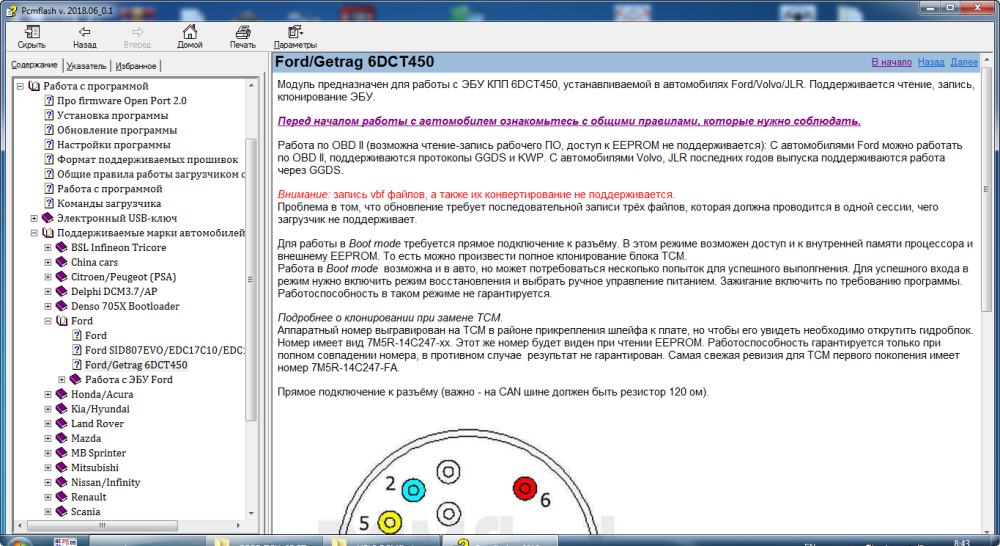Follow the Далее link
Image resolution: width=1000 pixels, height=546 pixels.
click(x=964, y=62)
